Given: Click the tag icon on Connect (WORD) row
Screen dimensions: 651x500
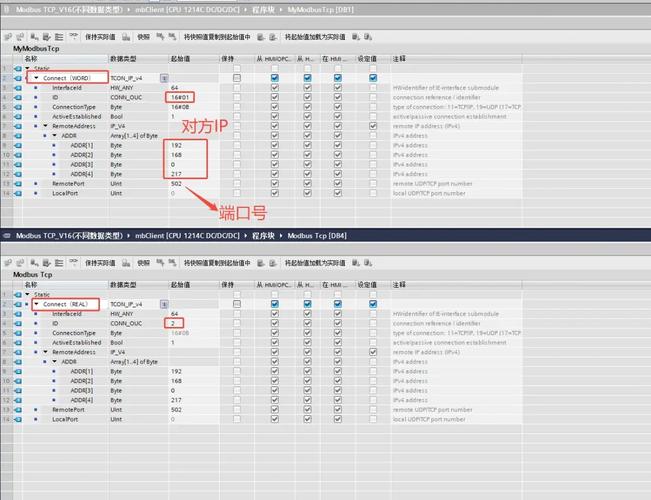Looking at the screenshot, I should [x=17, y=77].
